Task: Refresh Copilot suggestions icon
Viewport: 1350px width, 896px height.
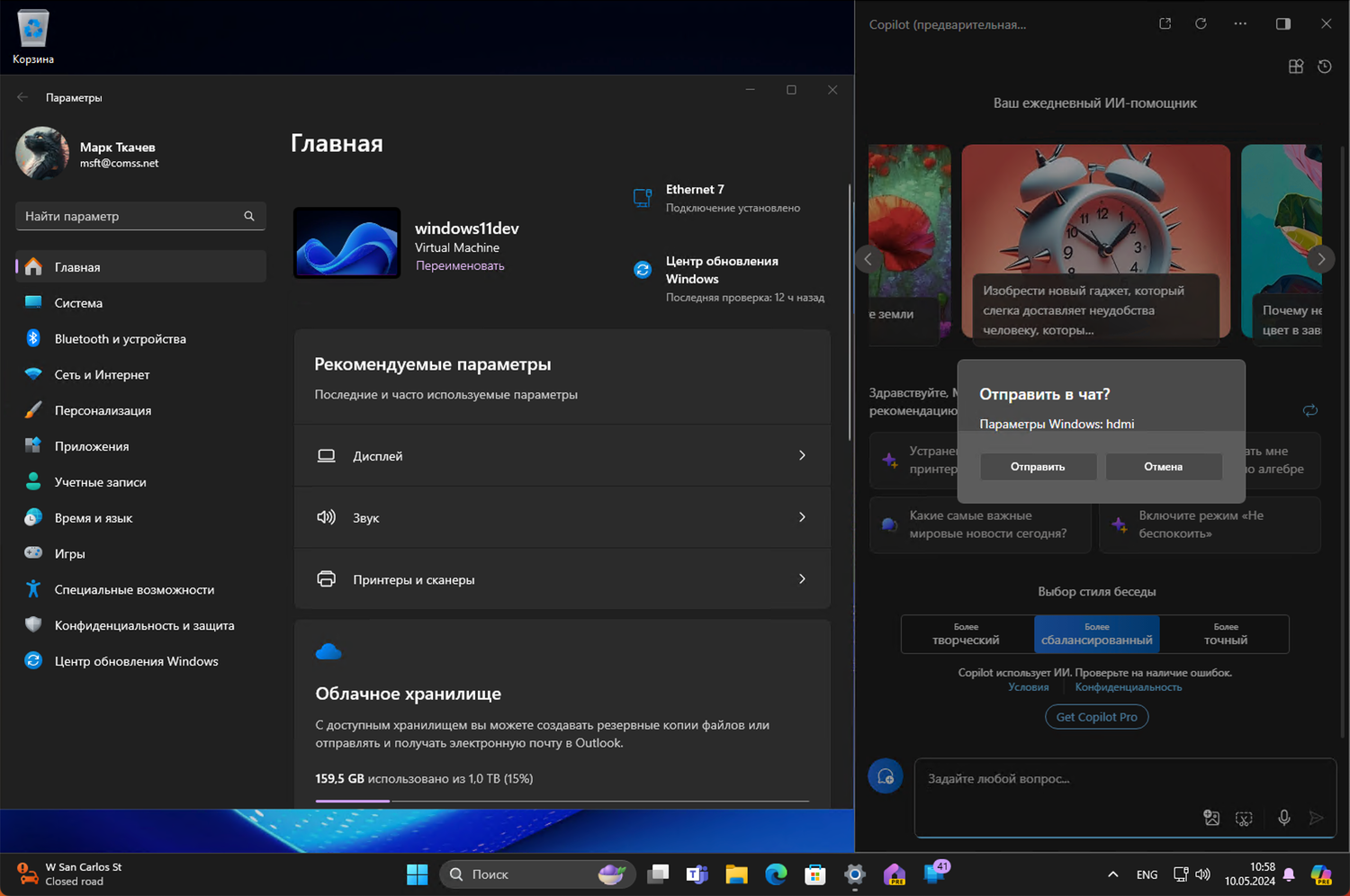Action: tap(1310, 410)
